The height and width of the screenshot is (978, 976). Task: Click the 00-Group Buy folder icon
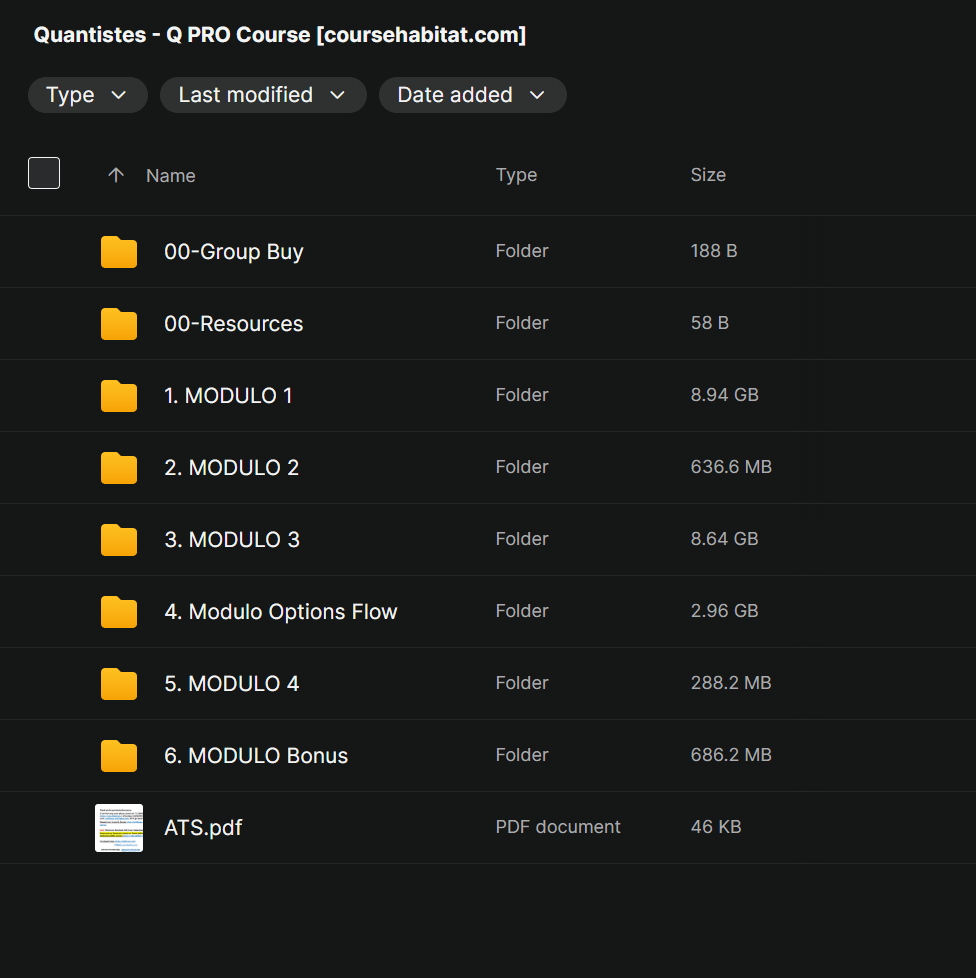tap(118, 252)
